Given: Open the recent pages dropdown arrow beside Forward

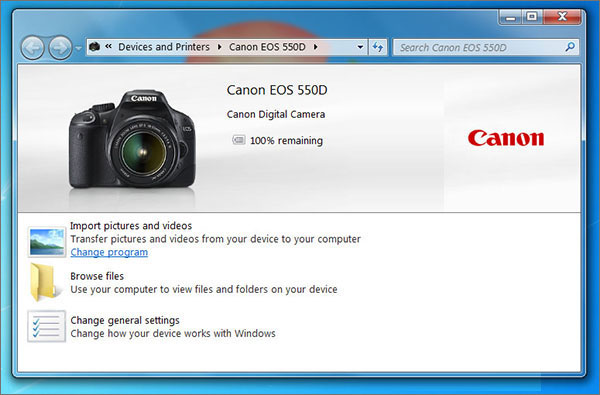Looking at the screenshot, I should (78, 48).
